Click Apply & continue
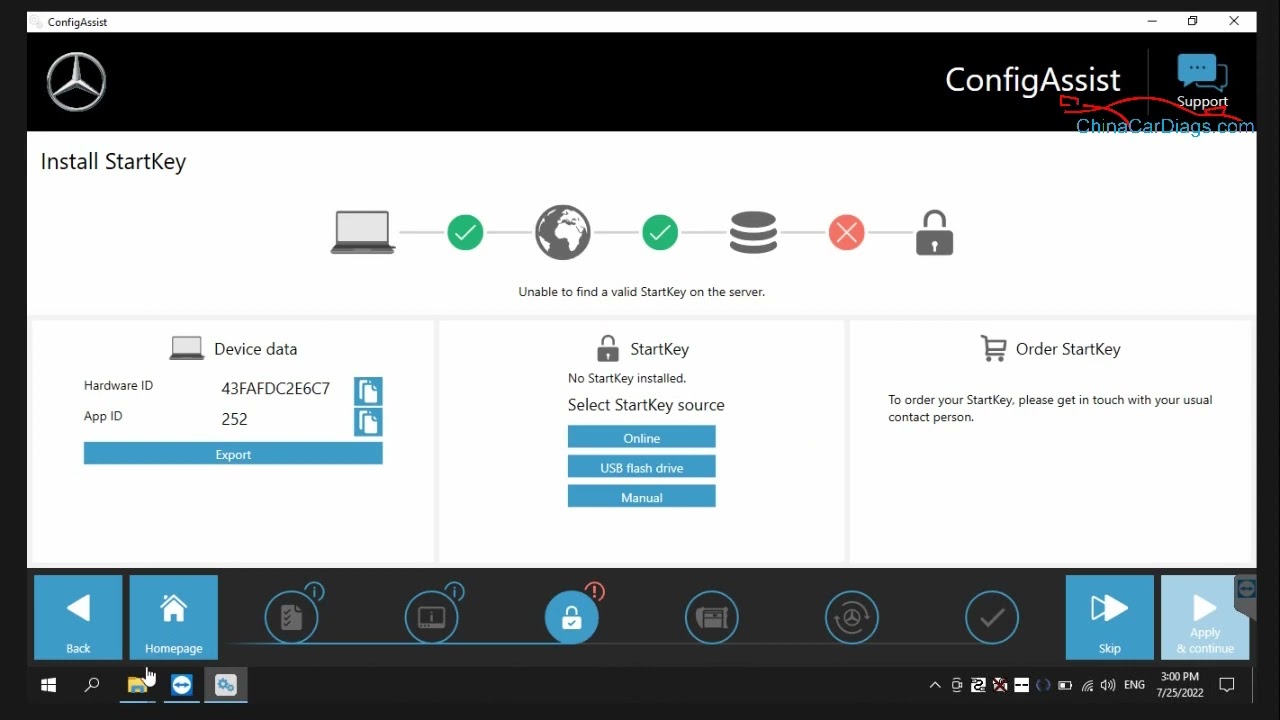Image resolution: width=1280 pixels, height=720 pixels. [x=1205, y=617]
